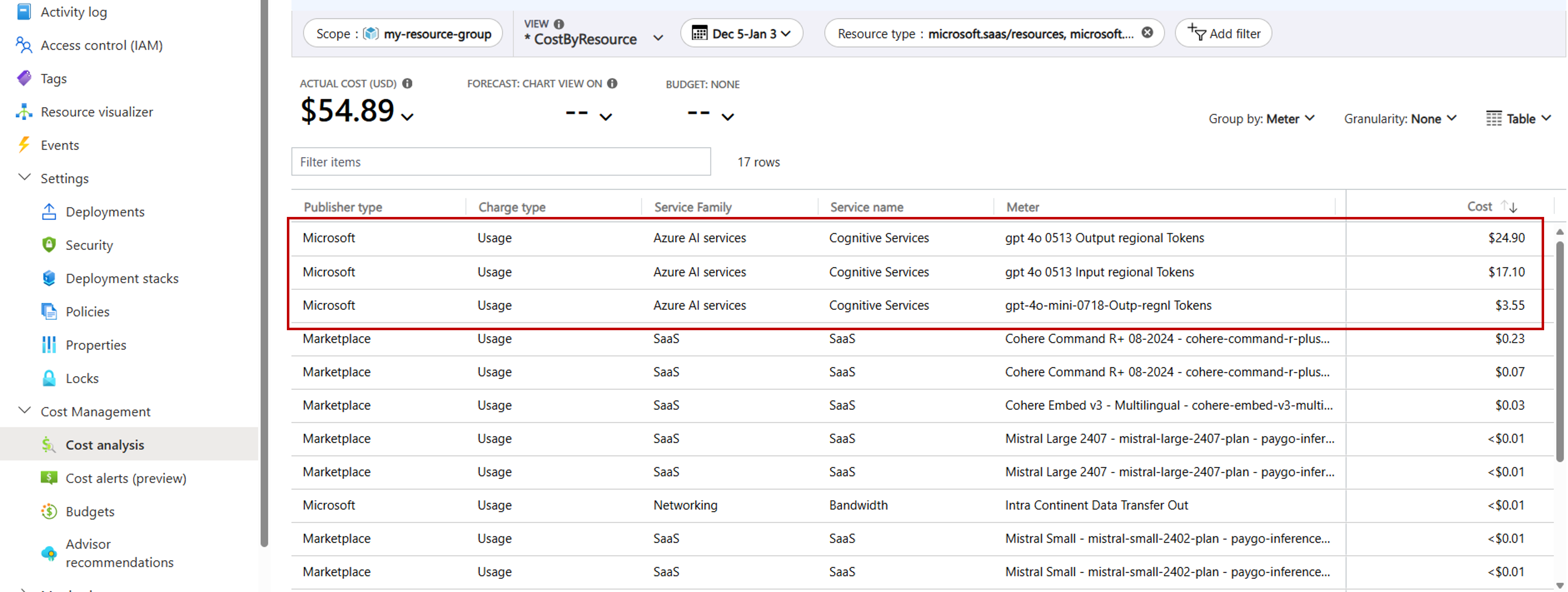Click the Deployment stacks icon
Image resolution: width=1568 pixels, height=592 pixels.
(x=49, y=278)
